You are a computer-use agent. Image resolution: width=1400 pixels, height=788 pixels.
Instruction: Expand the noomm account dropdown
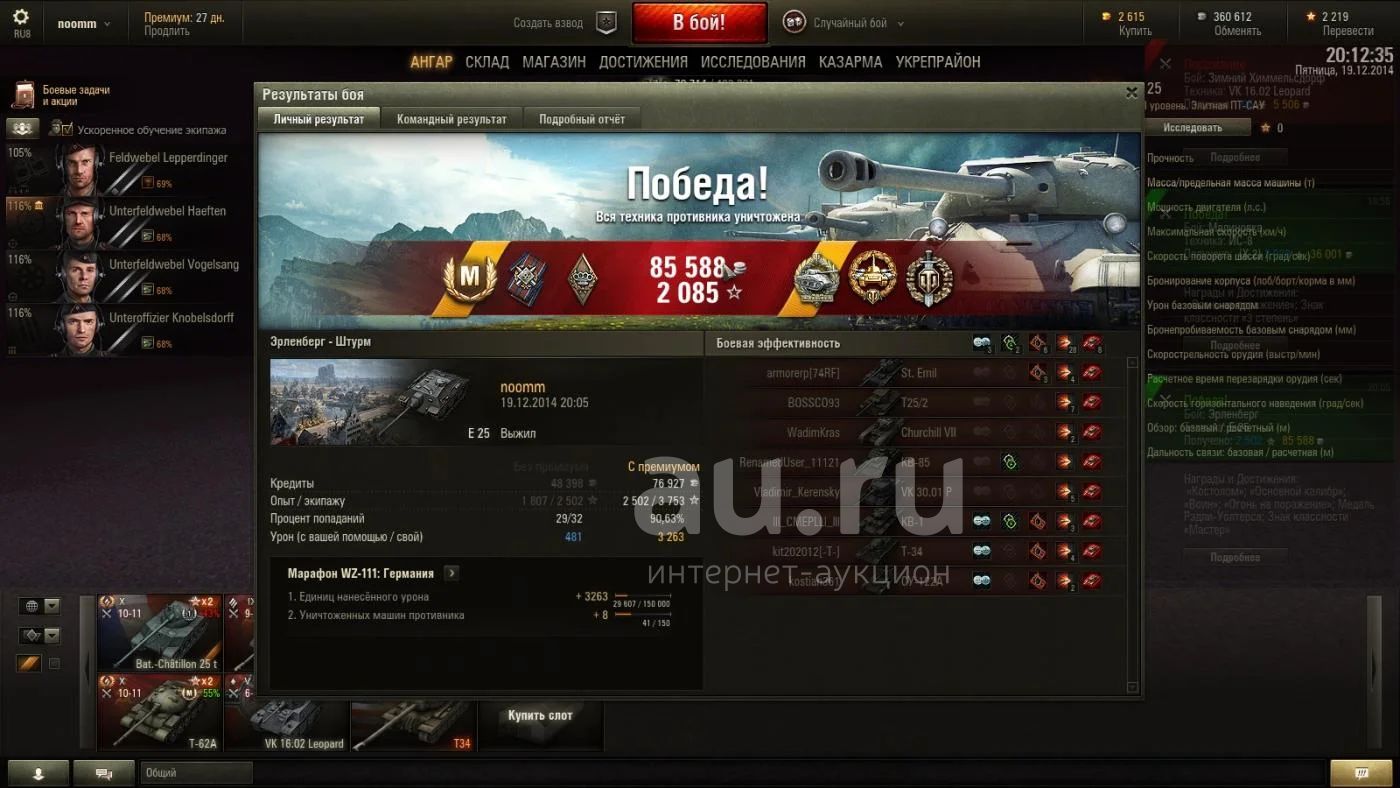(84, 24)
